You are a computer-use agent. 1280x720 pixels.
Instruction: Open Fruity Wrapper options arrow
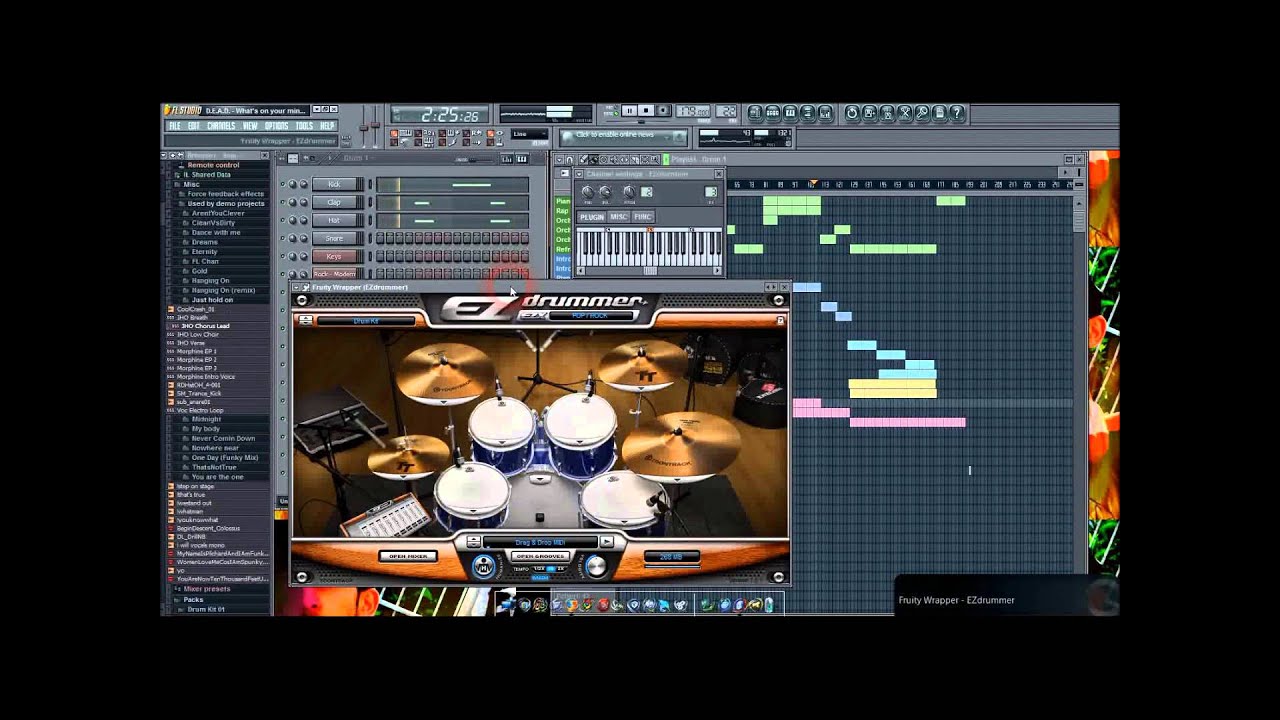[x=295, y=287]
